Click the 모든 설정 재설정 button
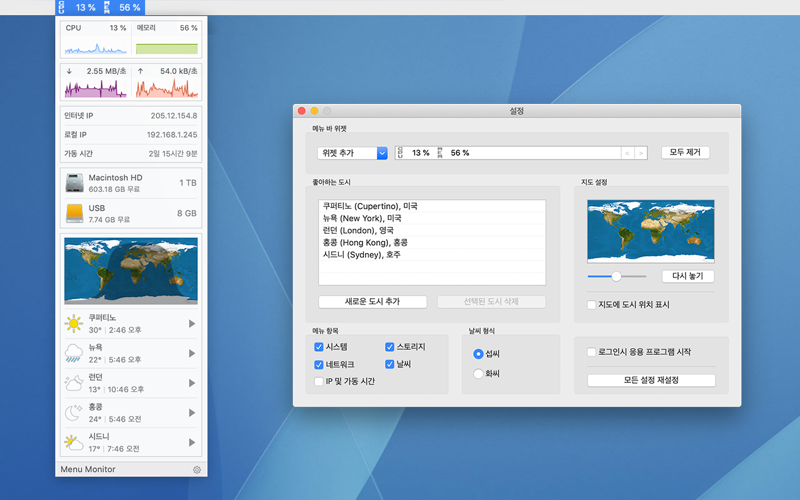Image resolution: width=800 pixels, height=500 pixels. pyautogui.click(x=651, y=380)
